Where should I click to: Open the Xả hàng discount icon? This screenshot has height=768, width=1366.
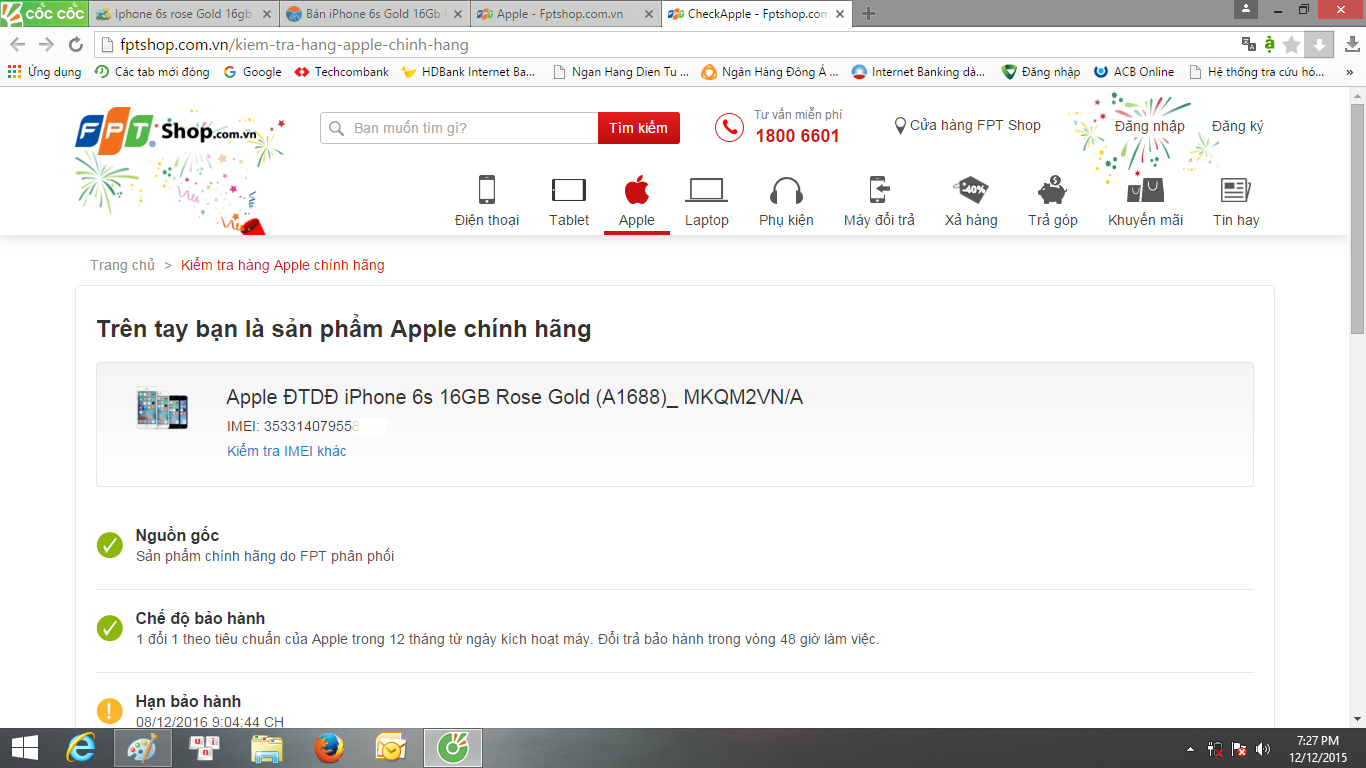971,190
